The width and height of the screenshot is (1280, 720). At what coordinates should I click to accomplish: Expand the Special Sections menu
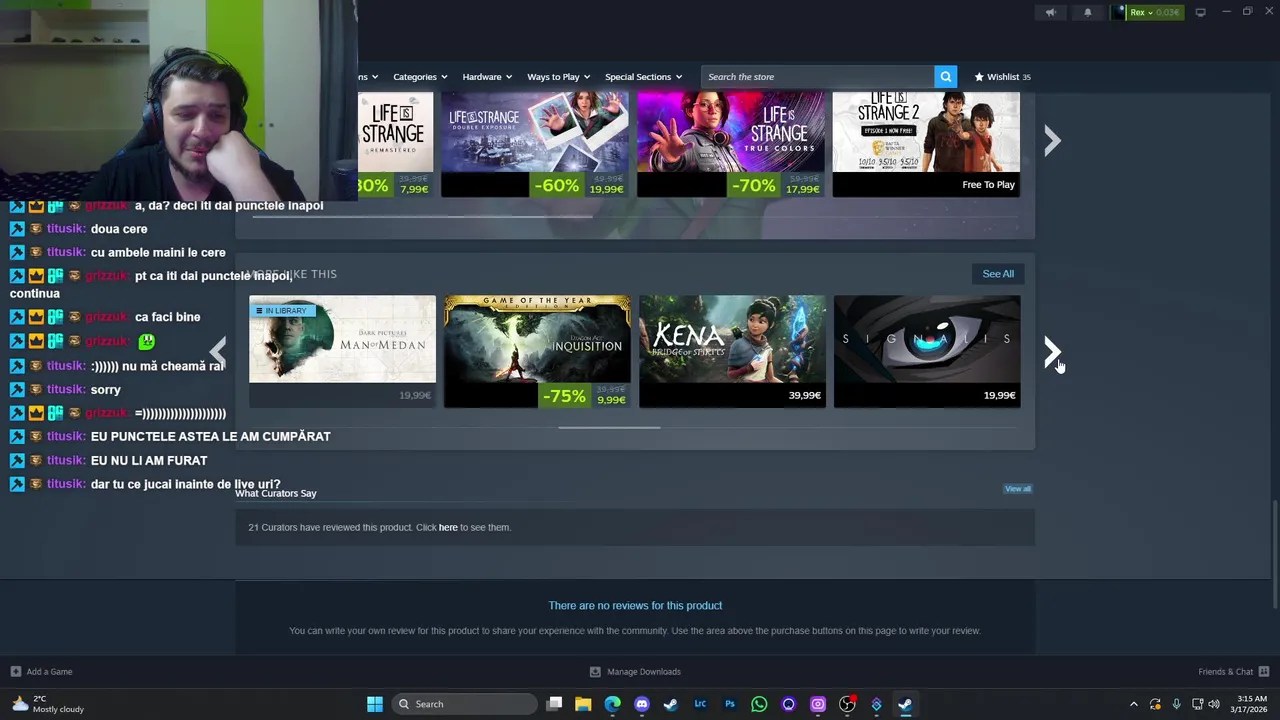click(642, 77)
